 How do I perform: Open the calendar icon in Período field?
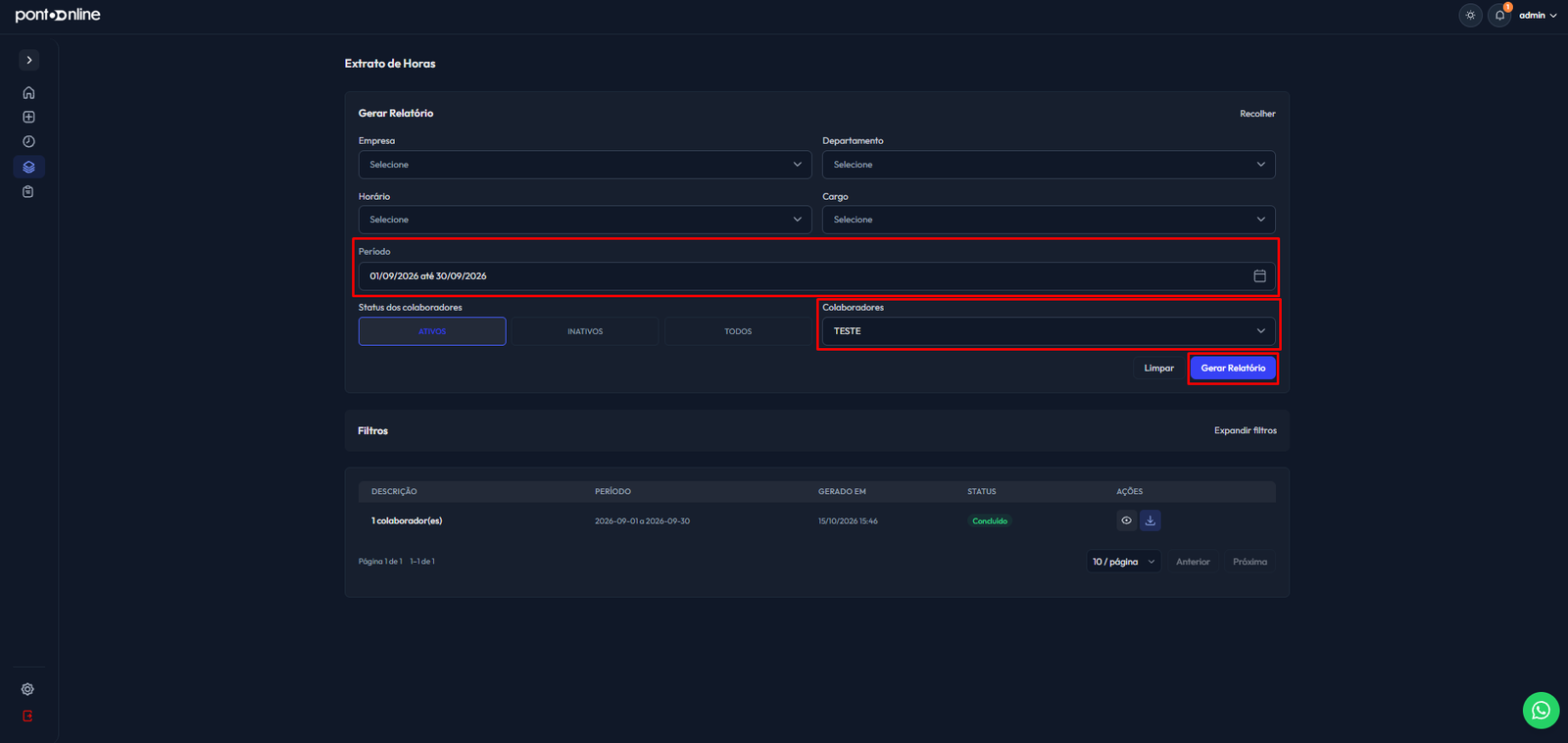1259,275
